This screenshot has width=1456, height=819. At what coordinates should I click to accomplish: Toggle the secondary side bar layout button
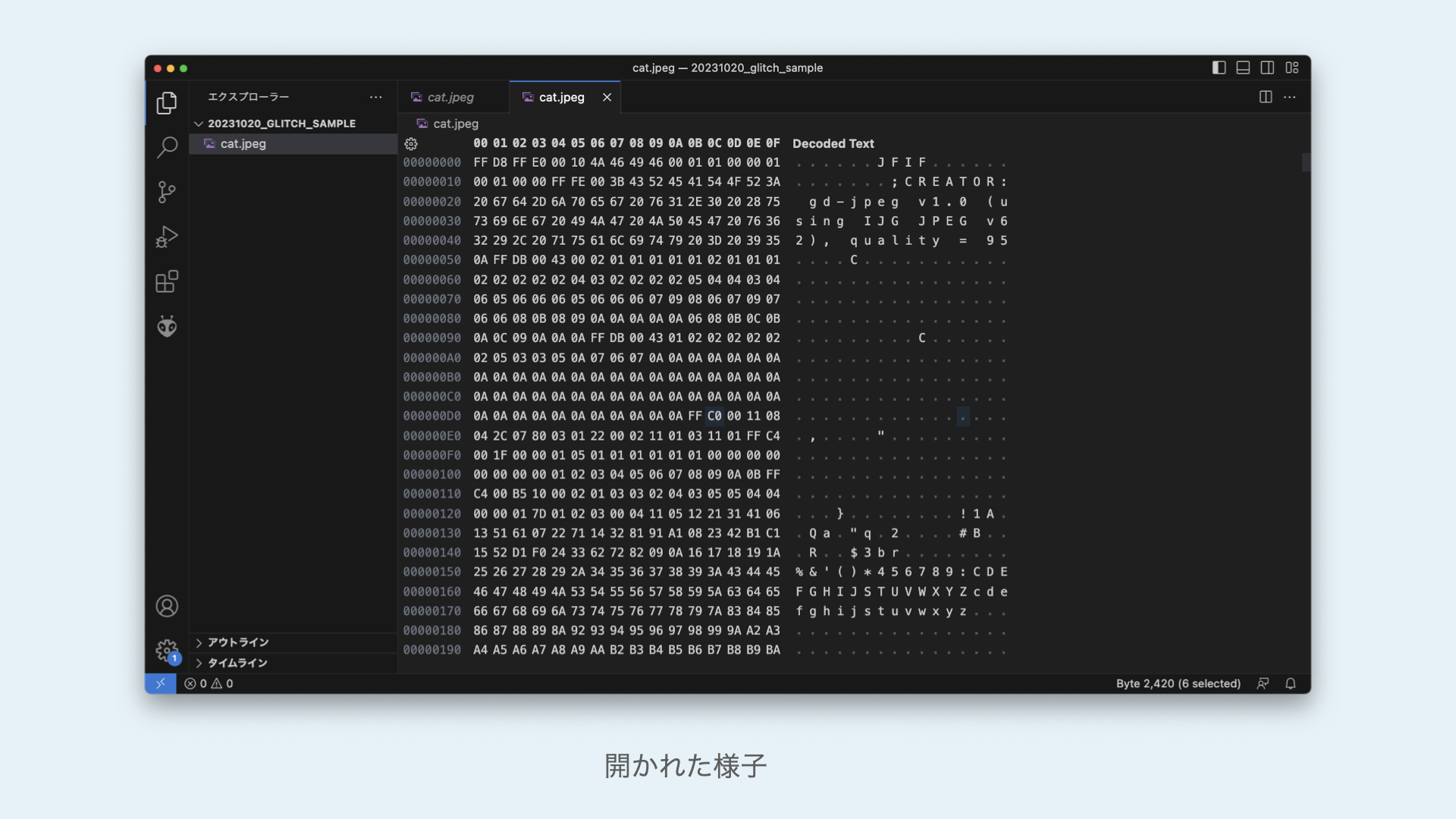(x=1267, y=67)
